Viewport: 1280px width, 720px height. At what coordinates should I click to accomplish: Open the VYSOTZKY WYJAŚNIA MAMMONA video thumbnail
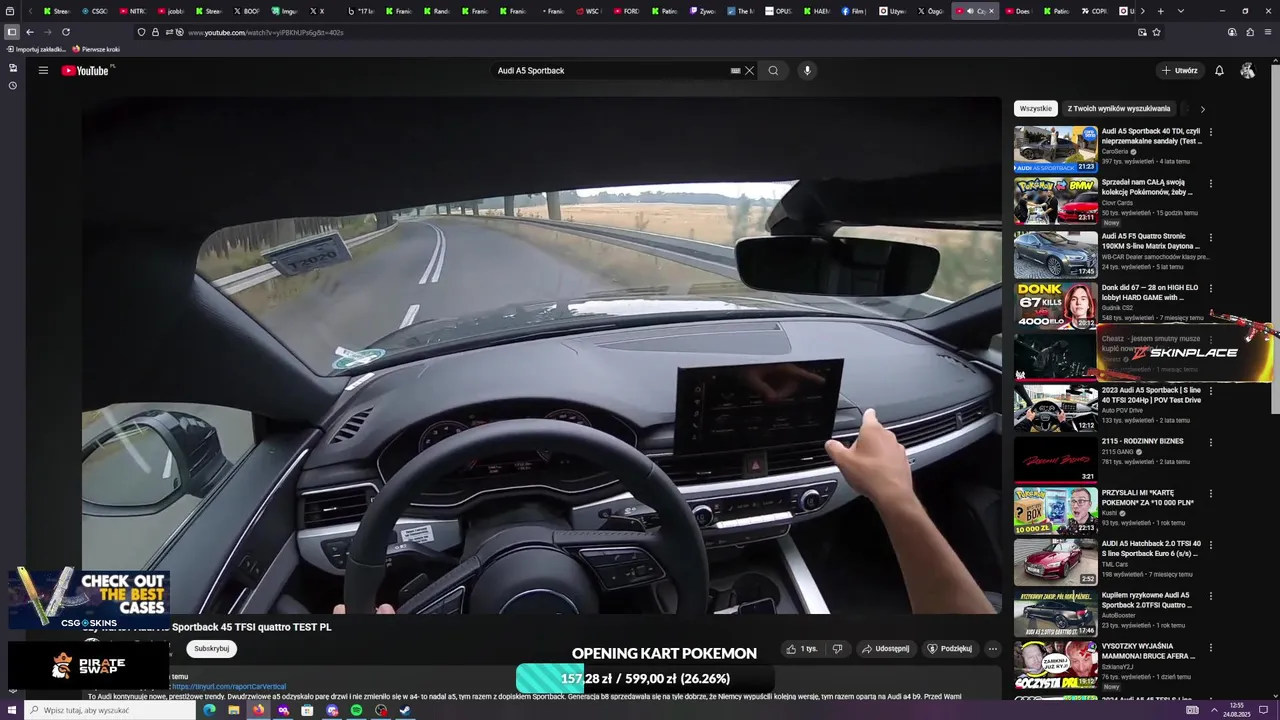(1055, 666)
